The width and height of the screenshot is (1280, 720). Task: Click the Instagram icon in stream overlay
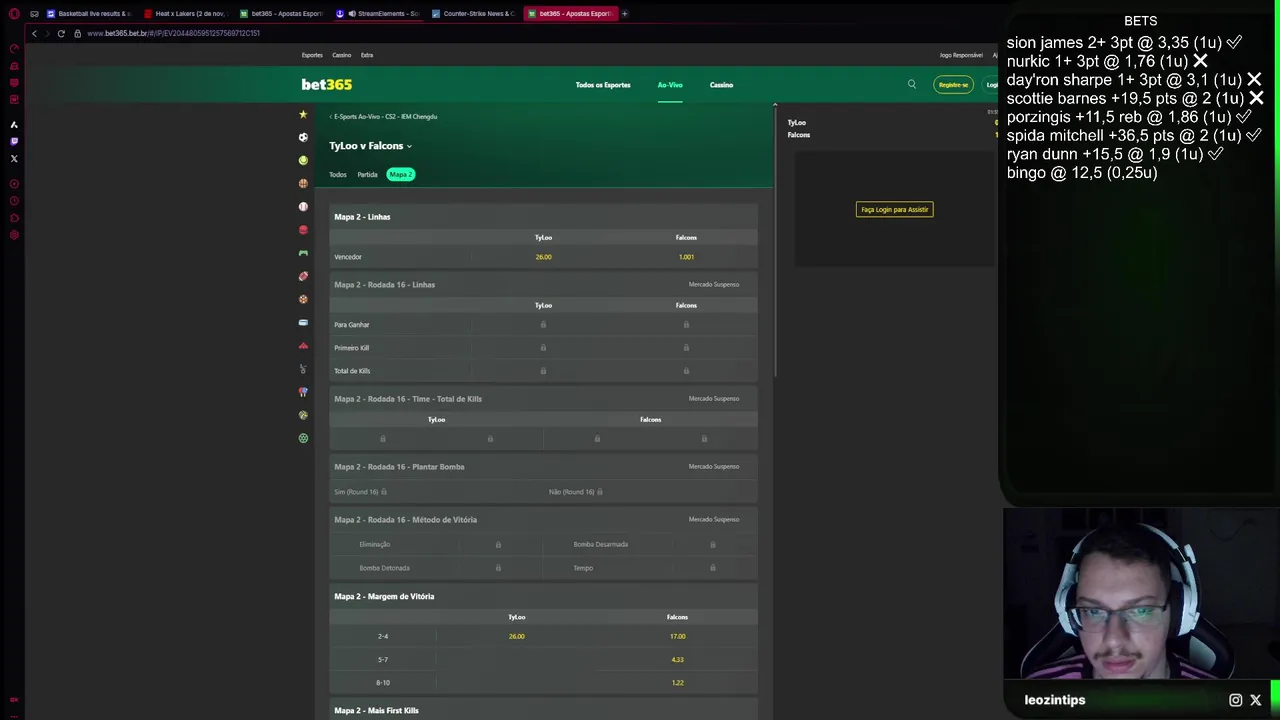pos(1235,700)
